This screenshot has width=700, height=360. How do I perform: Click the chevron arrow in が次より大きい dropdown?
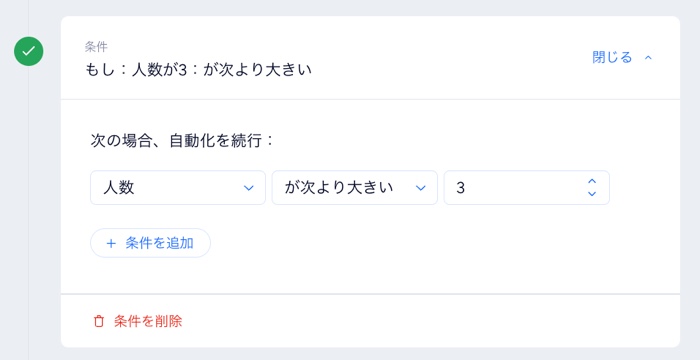click(421, 188)
